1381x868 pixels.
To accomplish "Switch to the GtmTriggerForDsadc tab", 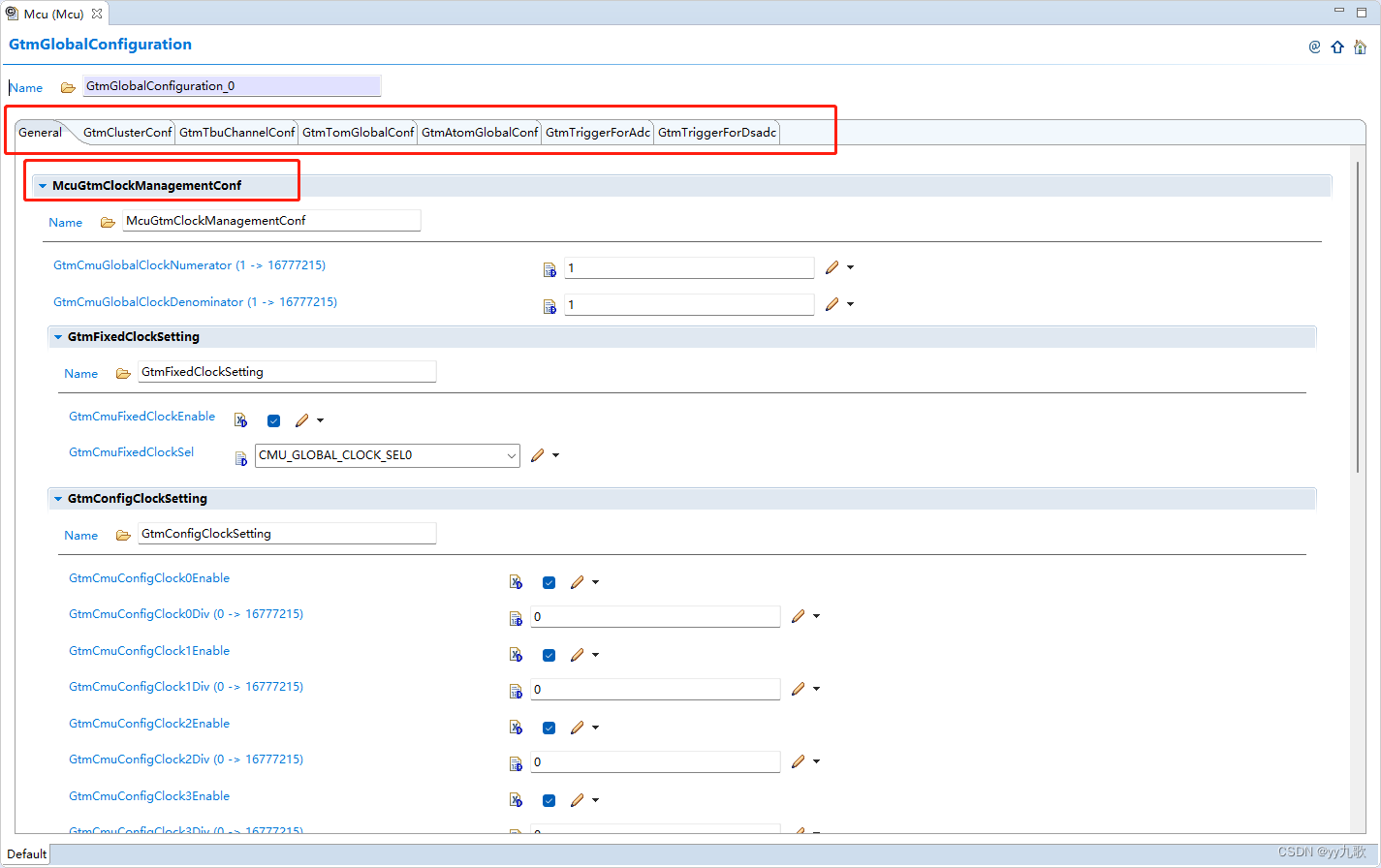I will [x=717, y=133].
